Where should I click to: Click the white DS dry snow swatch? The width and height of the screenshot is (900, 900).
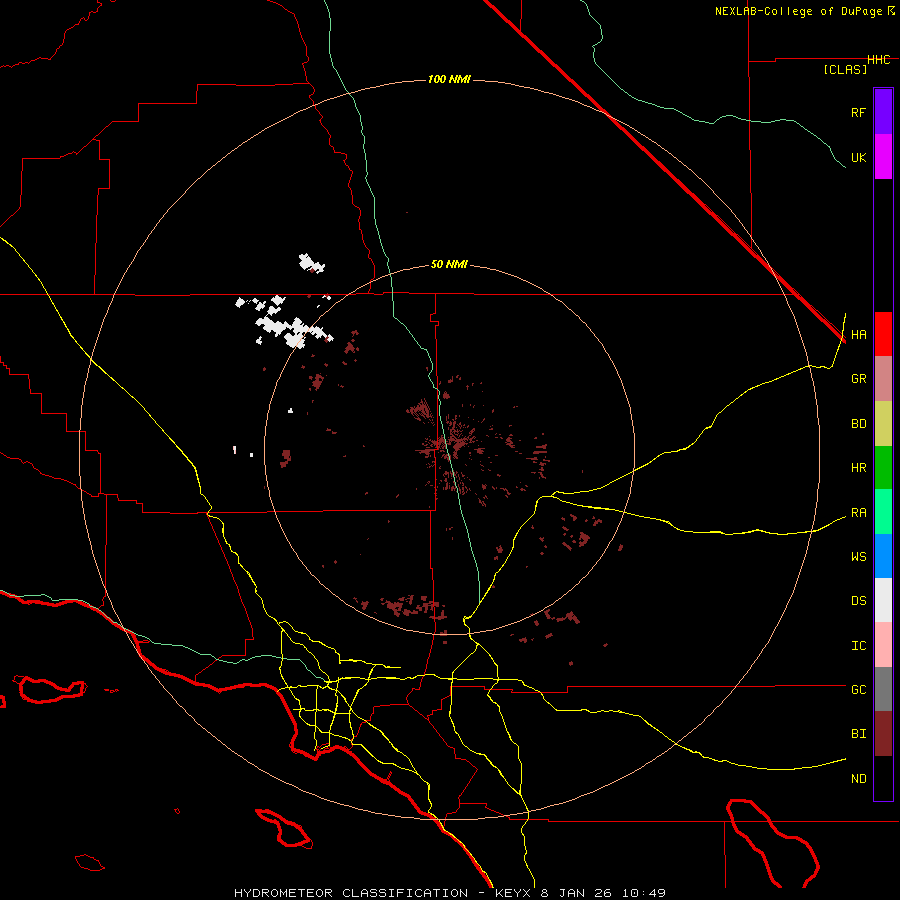(x=883, y=600)
